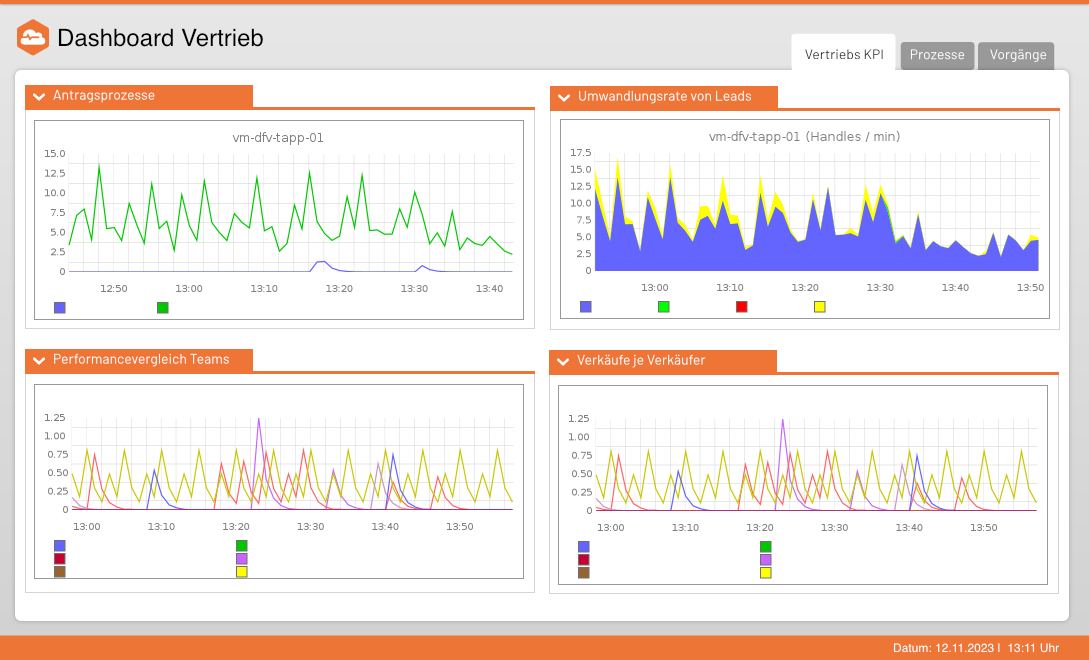Toggle crimson legend swatch in Performancevergleich Teams

(60, 559)
